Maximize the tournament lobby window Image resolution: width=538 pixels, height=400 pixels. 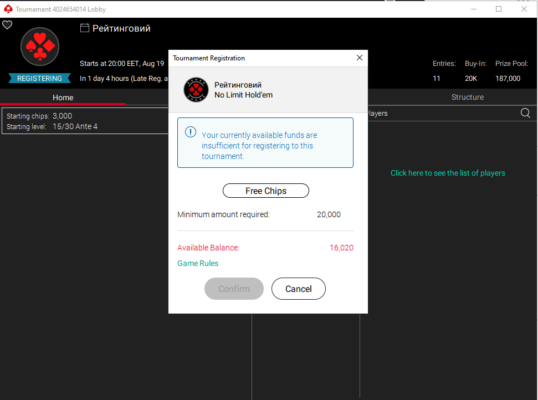[499, 9]
